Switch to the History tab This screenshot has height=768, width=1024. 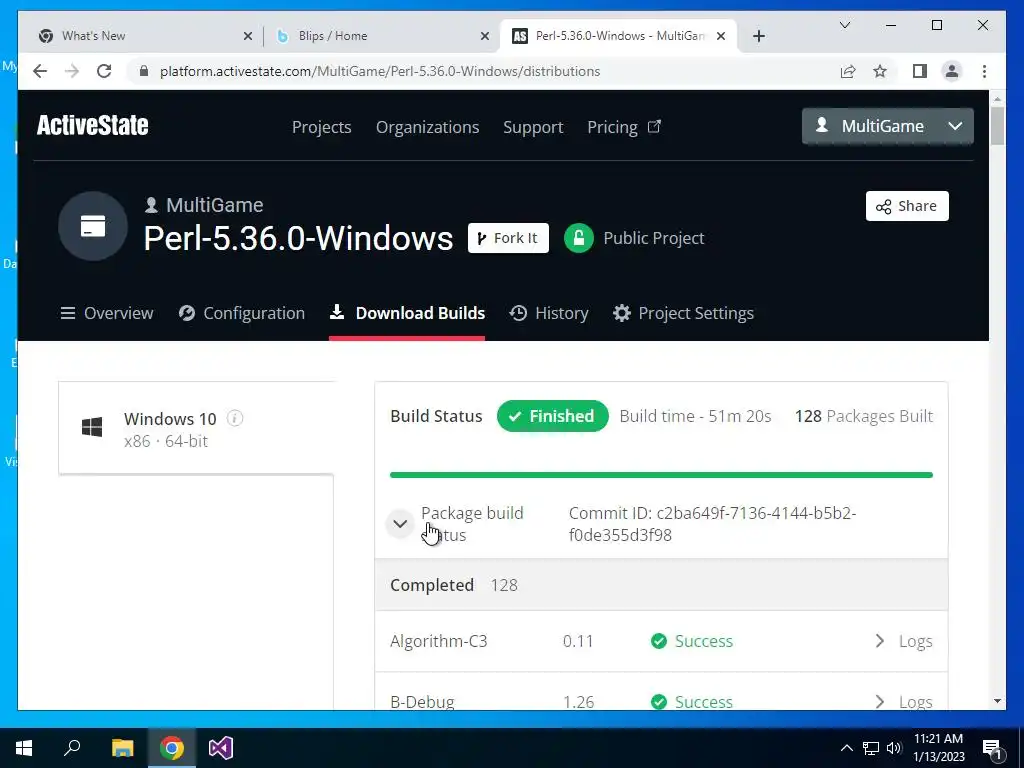(x=549, y=313)
